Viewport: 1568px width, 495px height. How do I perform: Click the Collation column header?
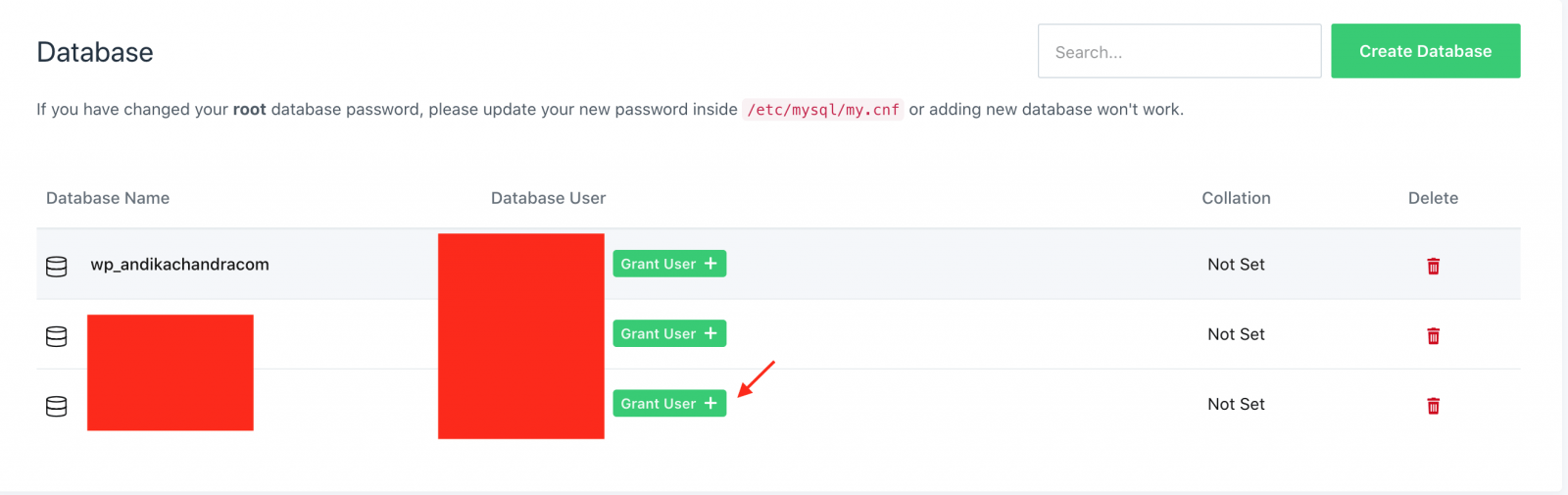tap(1236, 198)
